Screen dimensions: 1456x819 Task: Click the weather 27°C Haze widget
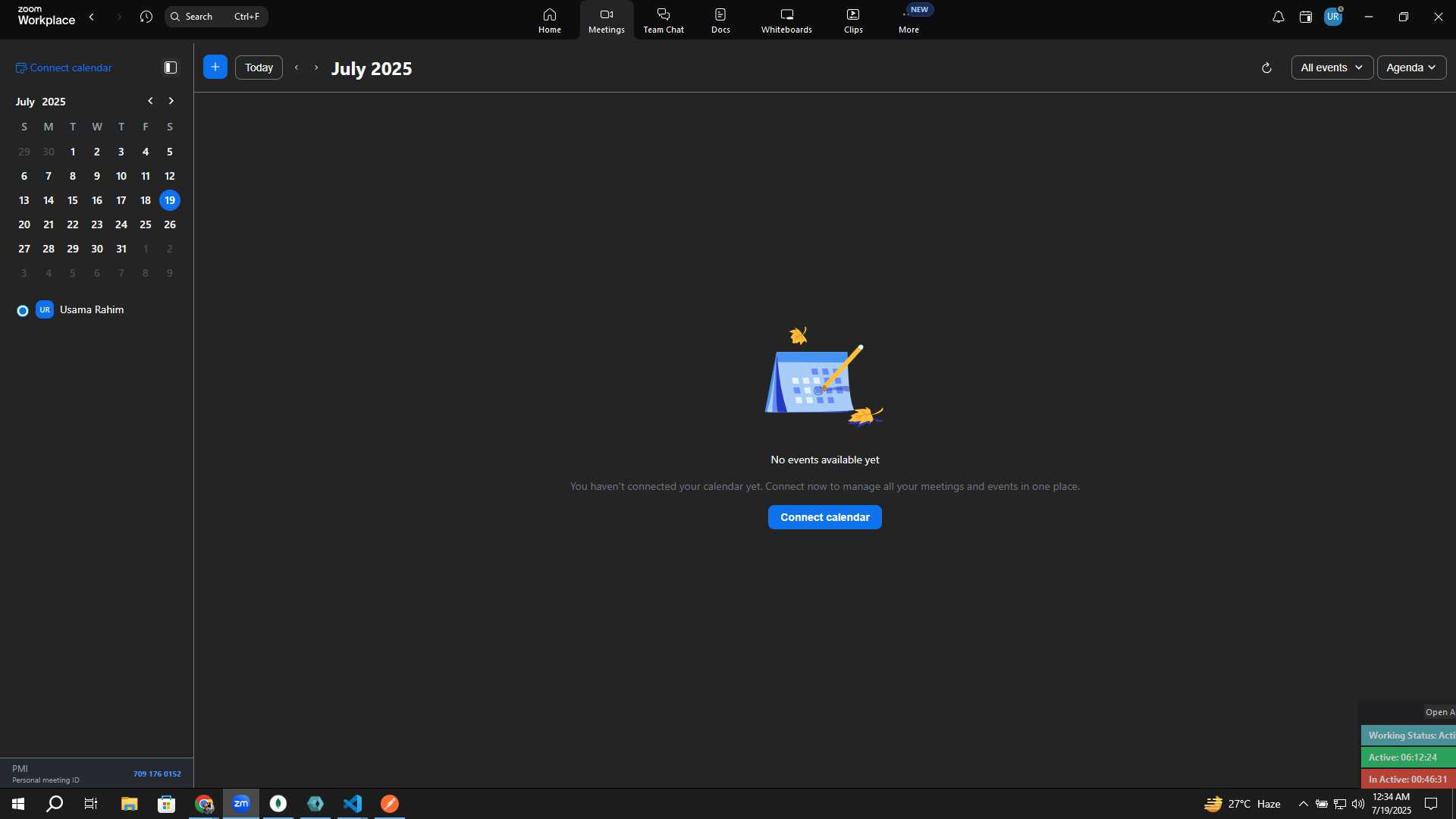[x=1242, y=804]
